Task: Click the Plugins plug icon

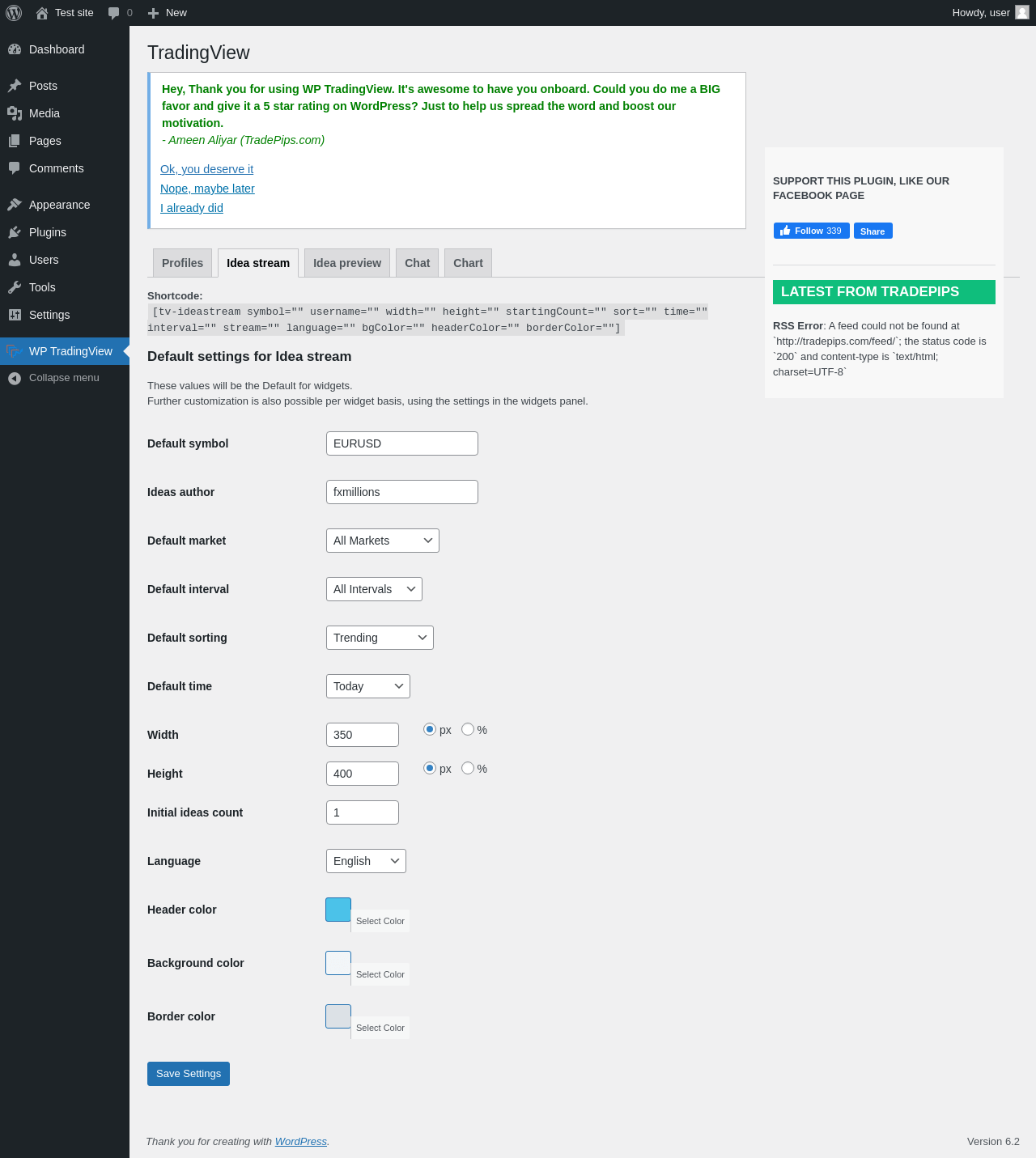Action: click(15, 232)
